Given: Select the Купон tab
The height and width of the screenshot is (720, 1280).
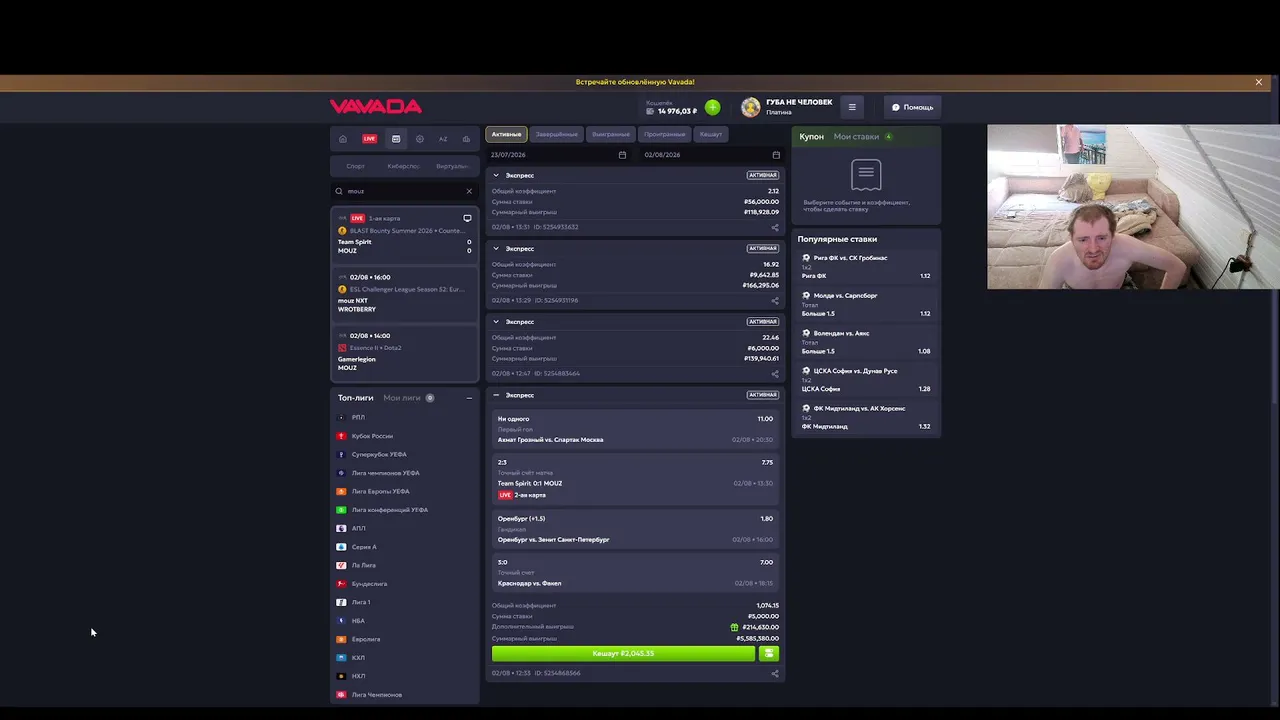Looking at the screenshot, I should coord(811,137).
